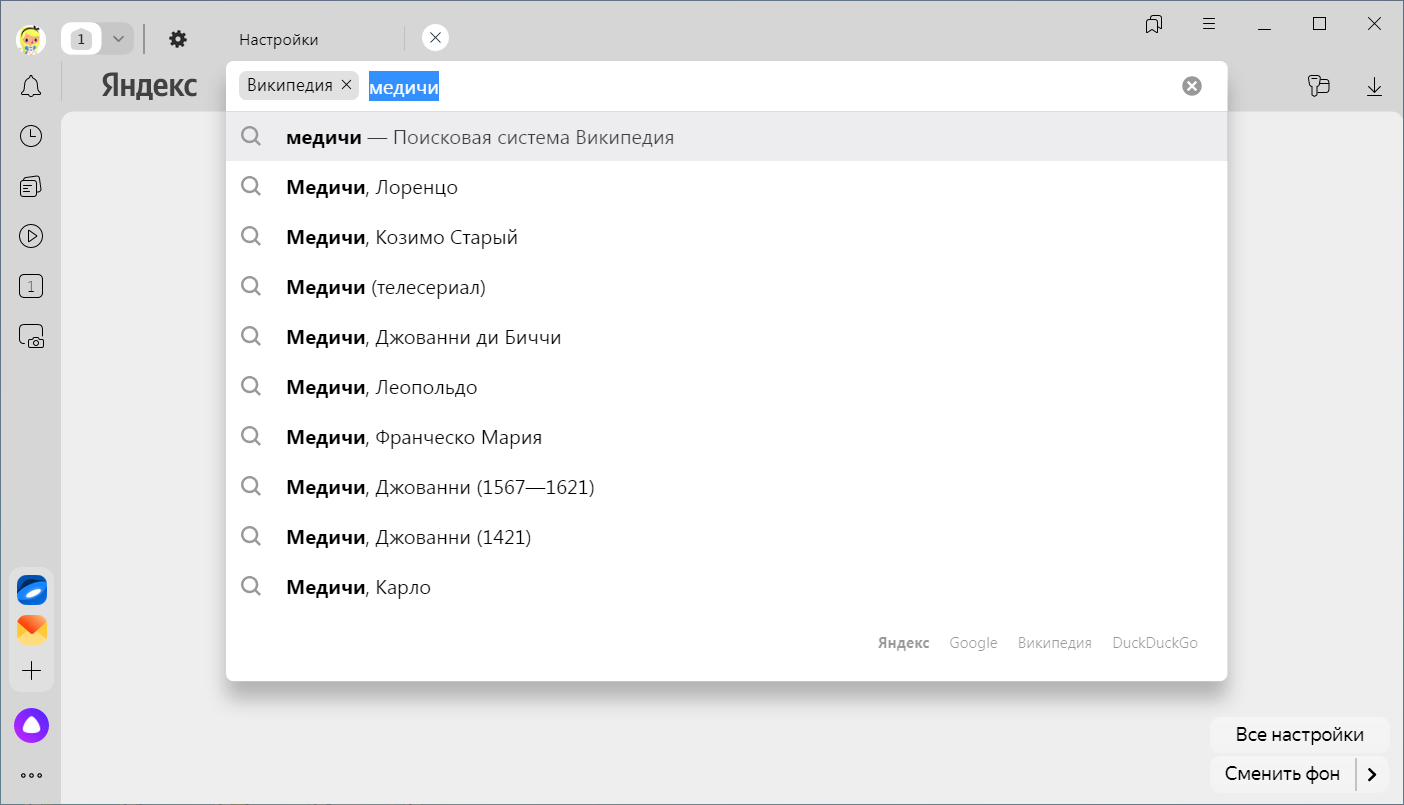Select suggestion Медичи, Леопольдо
This screenshot has height=805, width=1404.
(727, 387)
